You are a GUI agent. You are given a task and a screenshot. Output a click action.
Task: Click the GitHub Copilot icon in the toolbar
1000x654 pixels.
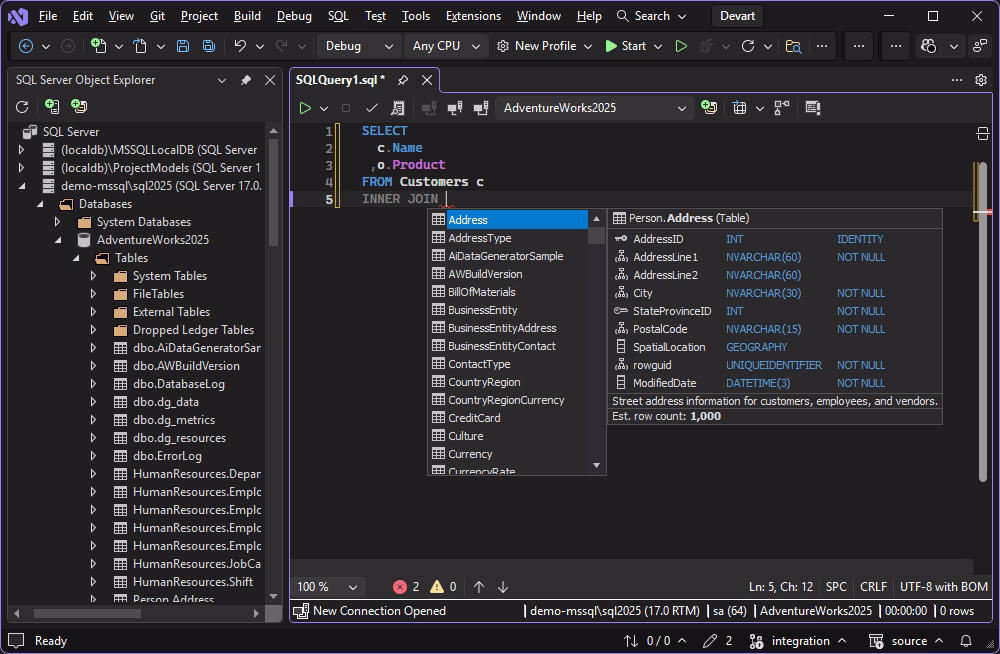929,46
